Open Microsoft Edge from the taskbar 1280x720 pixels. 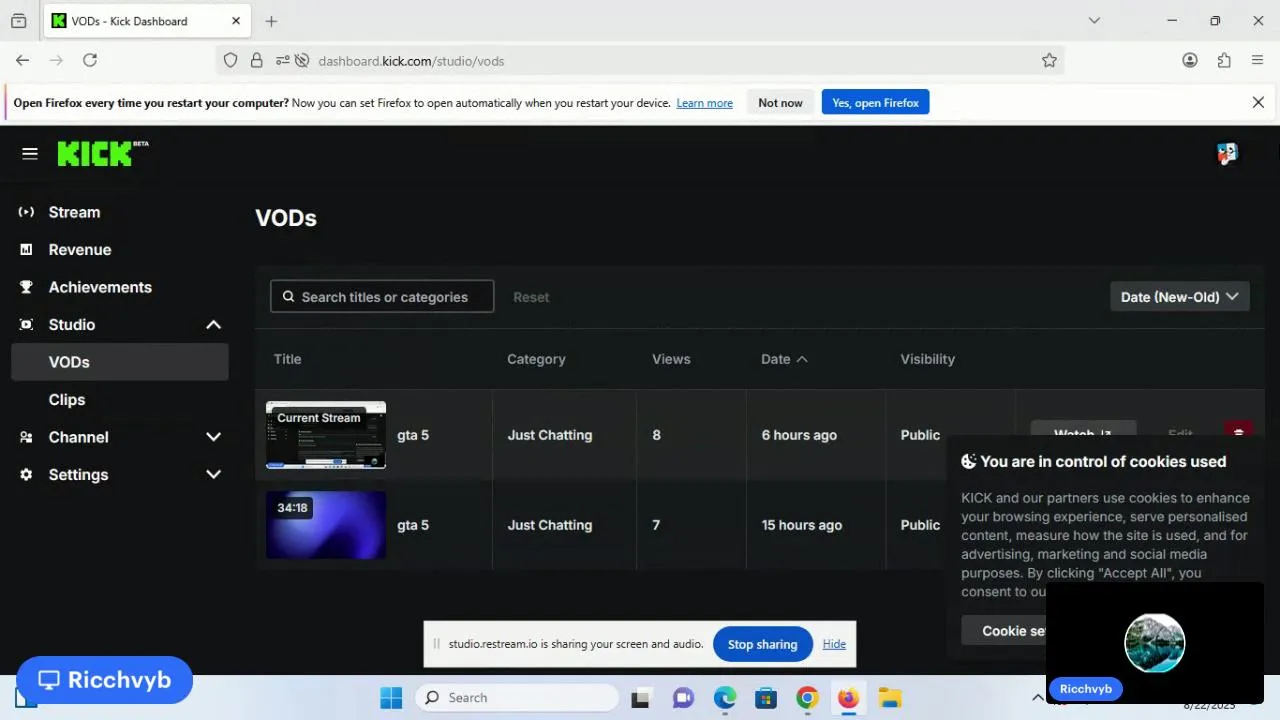pos(724,698)
